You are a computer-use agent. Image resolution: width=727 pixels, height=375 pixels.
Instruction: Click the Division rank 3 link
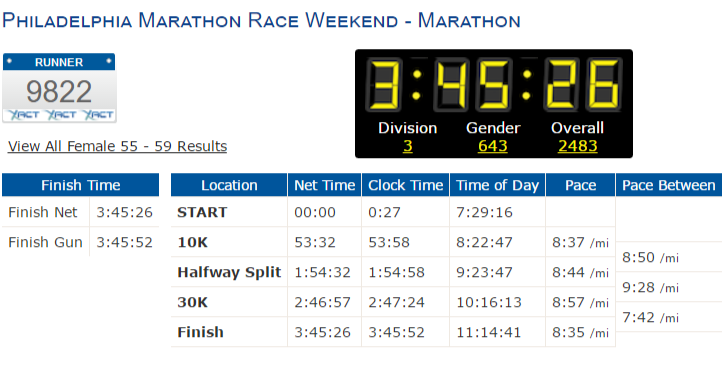coord(408,146)
